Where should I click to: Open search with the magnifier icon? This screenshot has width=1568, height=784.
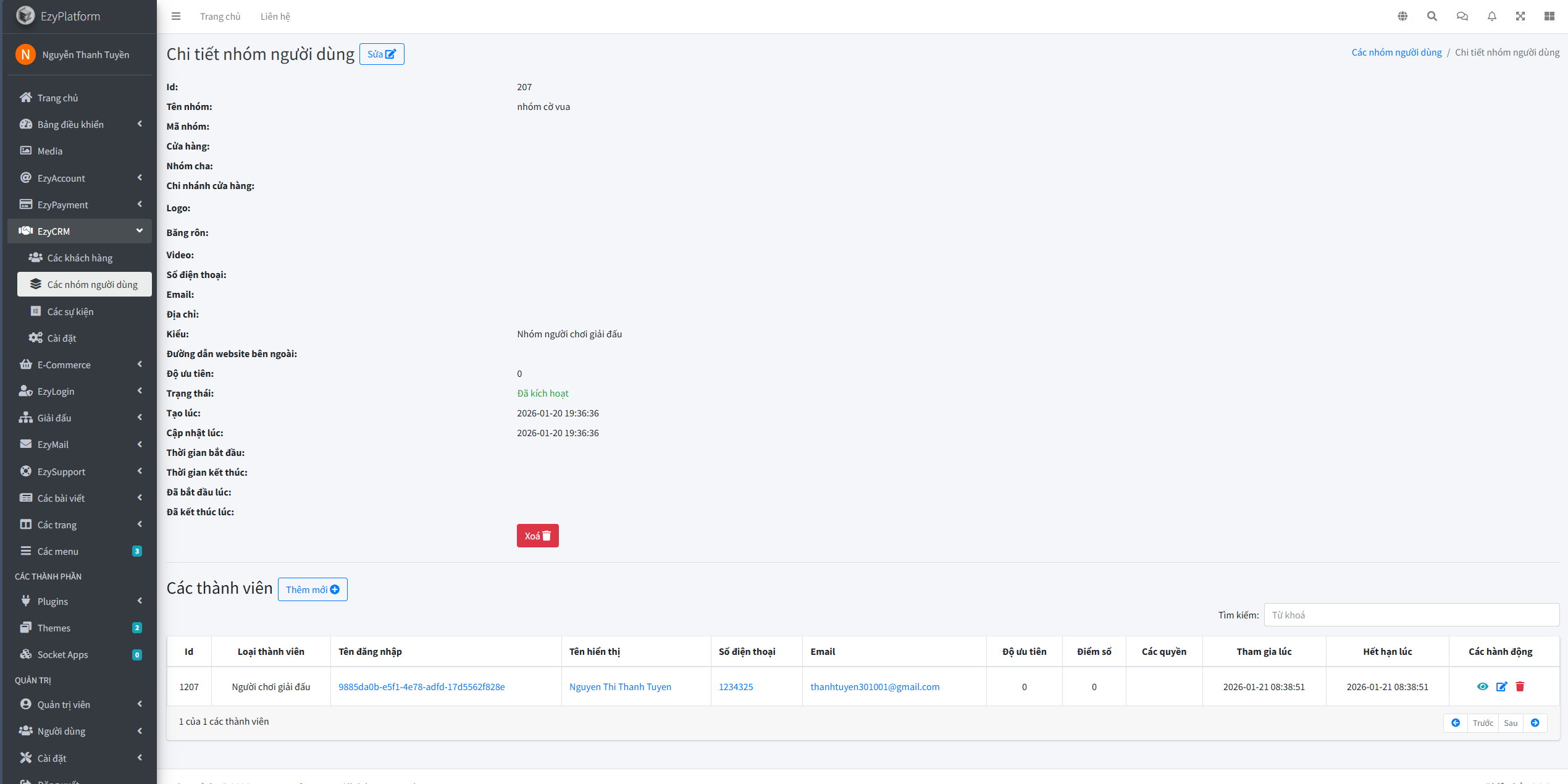pyautogui.click(x=1432, y=16)
